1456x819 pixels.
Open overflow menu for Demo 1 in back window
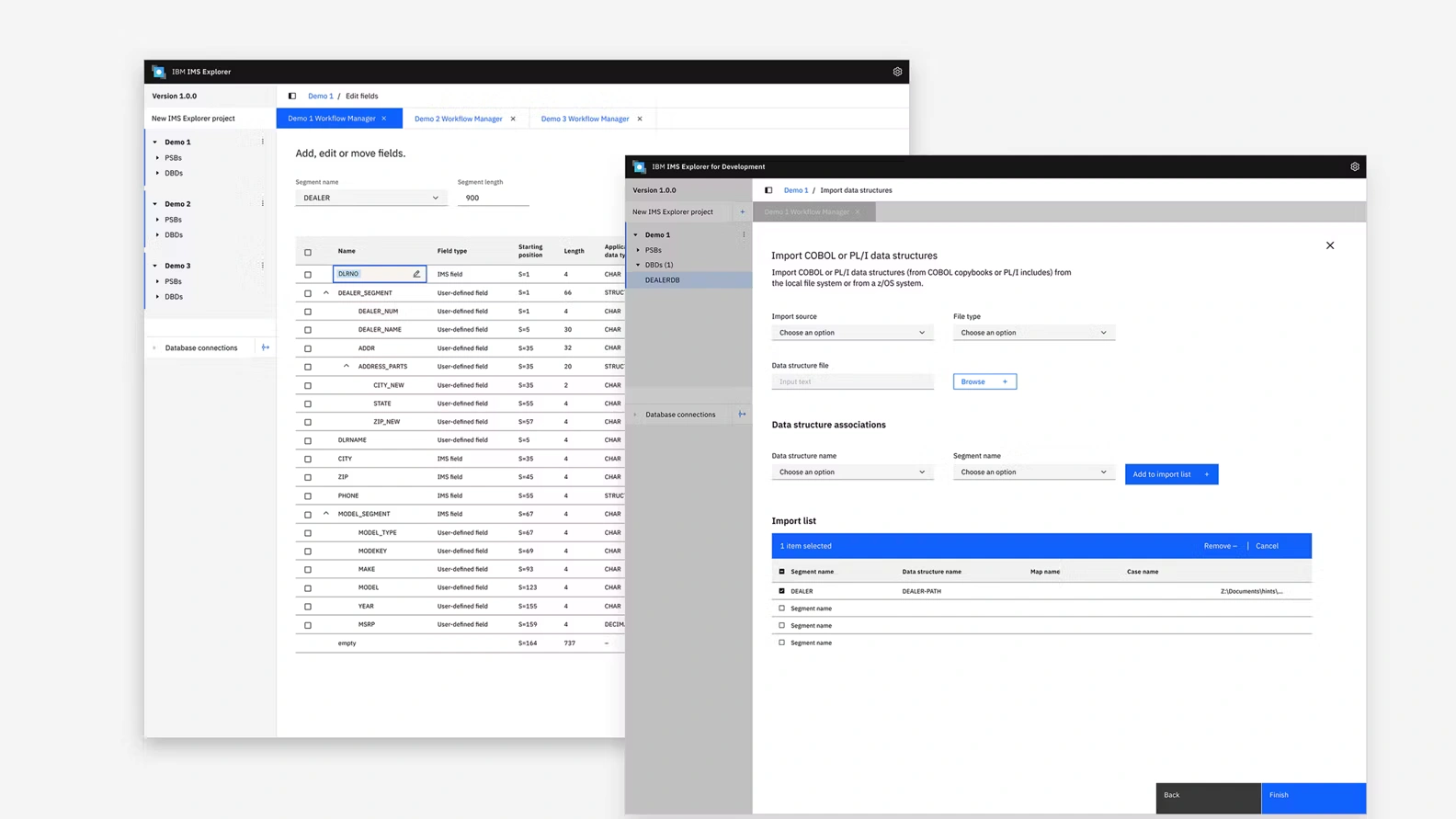pyautogui.click(x=263, y=142)
